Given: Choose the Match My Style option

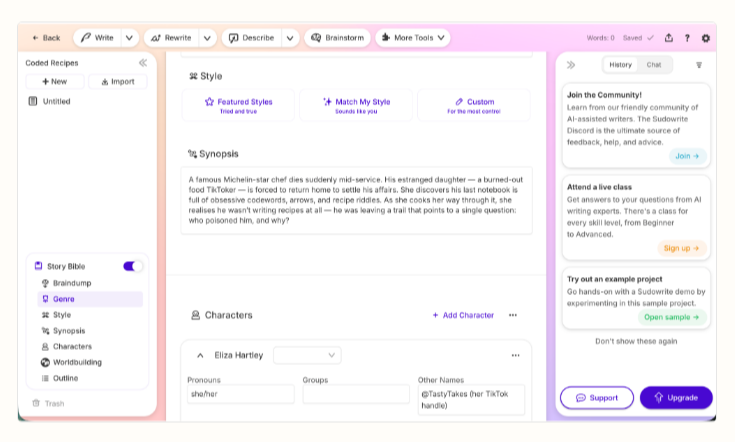Looking at the screenshot, I should click(357, 105).
